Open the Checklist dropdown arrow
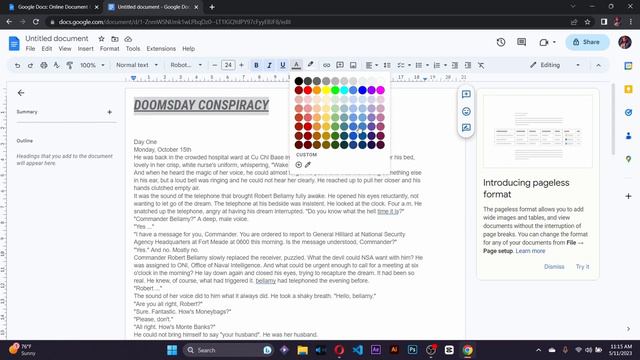 [x=409, y=65]
